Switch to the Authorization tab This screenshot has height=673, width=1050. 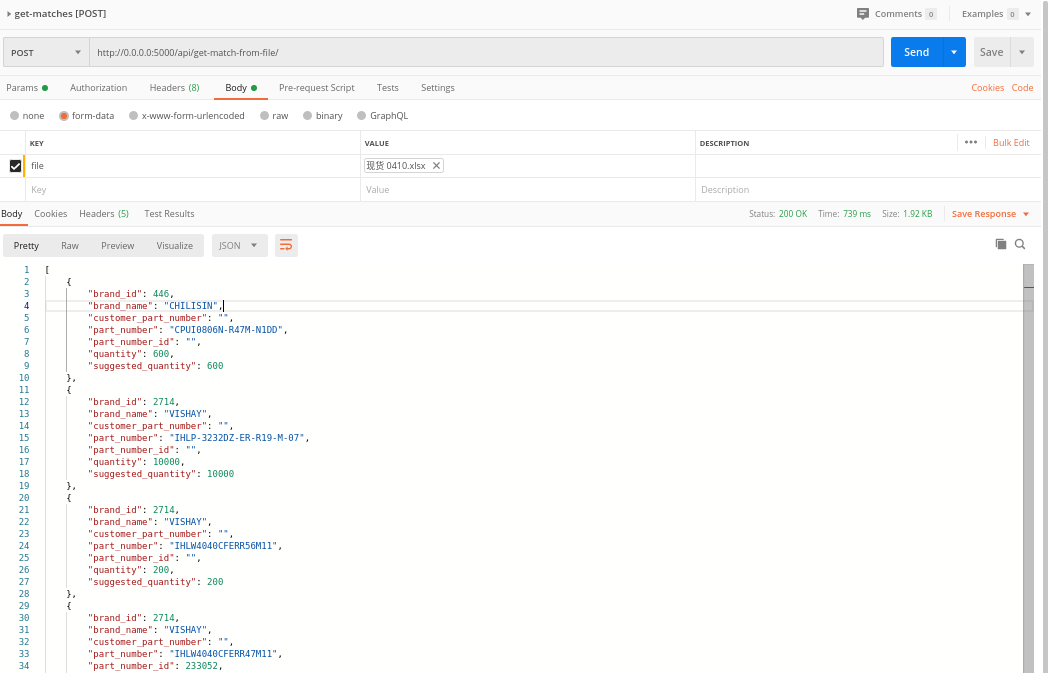(x=98, y=88)
